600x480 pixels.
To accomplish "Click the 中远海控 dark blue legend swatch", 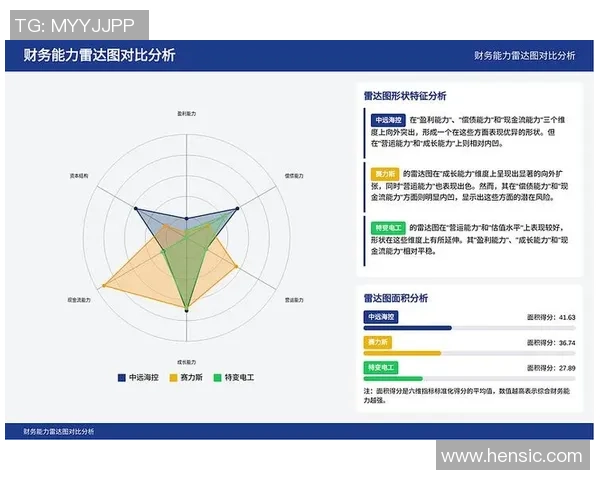I will coord(121,378).
